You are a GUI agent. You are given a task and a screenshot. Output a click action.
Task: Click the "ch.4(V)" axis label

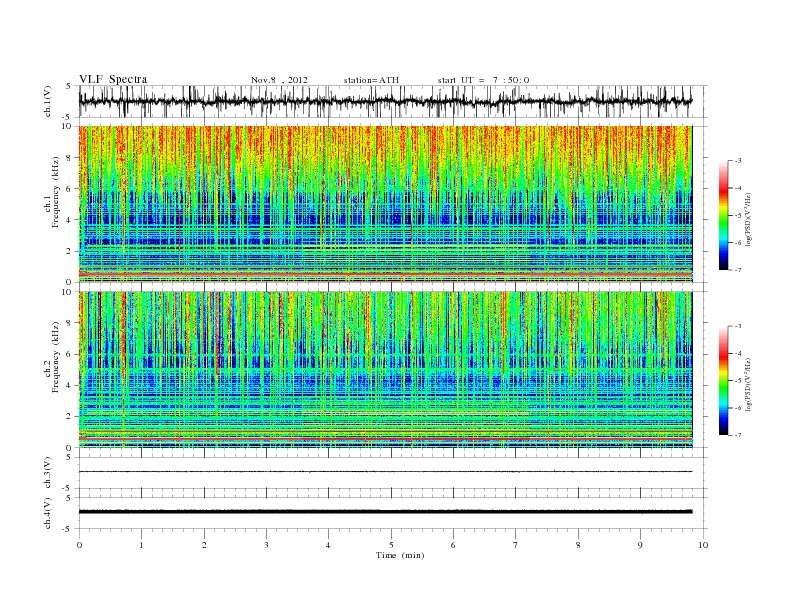coord(48,513)
